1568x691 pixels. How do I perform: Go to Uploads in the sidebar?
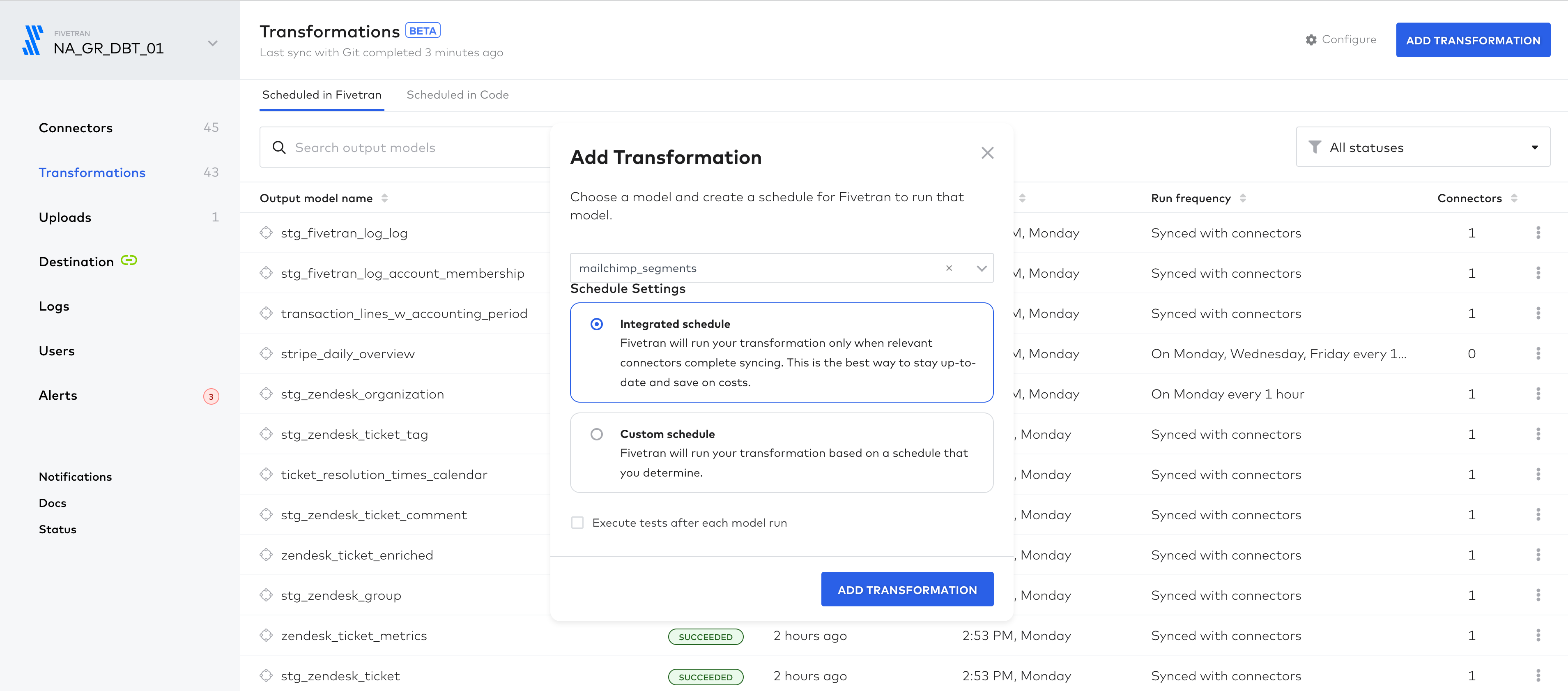[65, 217]
